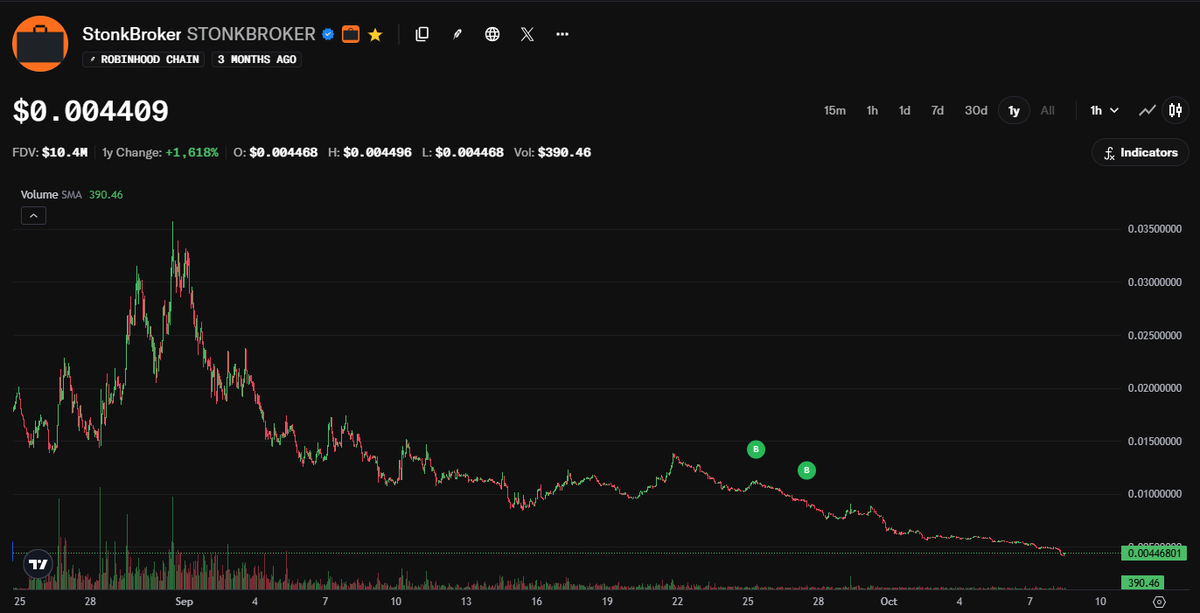Open the three-dot more options menu
This screenshot has height=613, width=1200.
coord(562,34)
